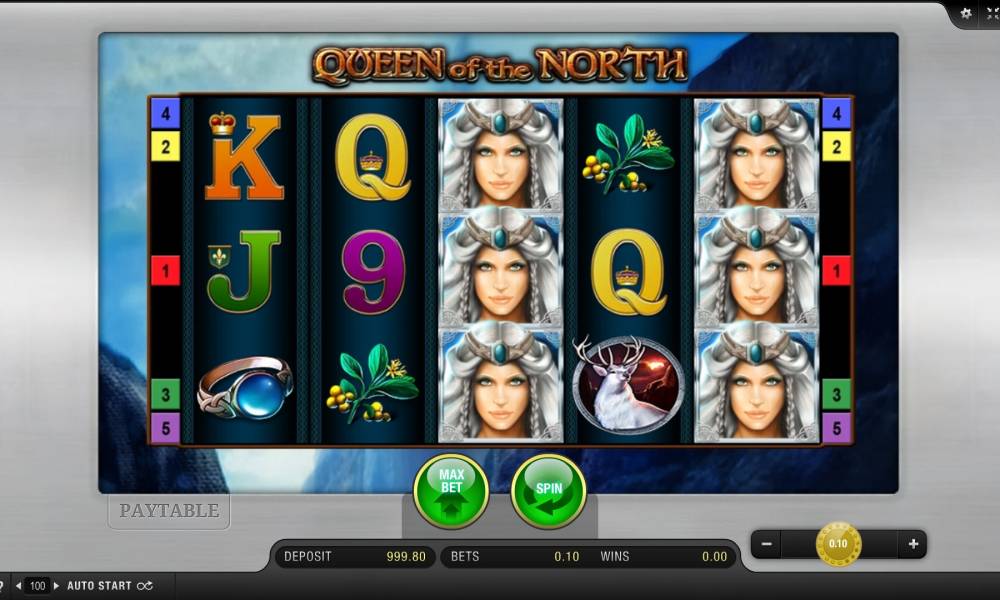Image resolution: width=1000 pixels, height=600 pixels.
Task: Toggle fullscreen with the arrows icon
Action: 993,13
